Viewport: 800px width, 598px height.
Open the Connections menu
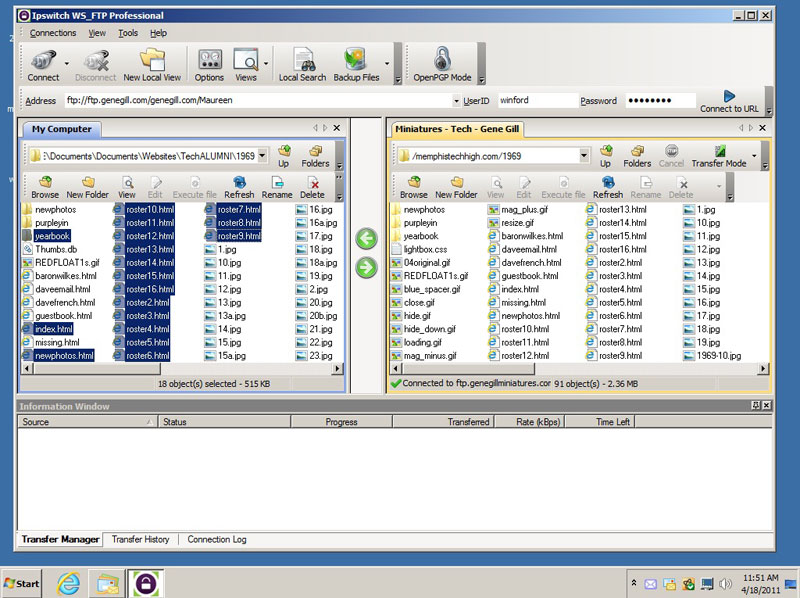(x=53, y=33)
